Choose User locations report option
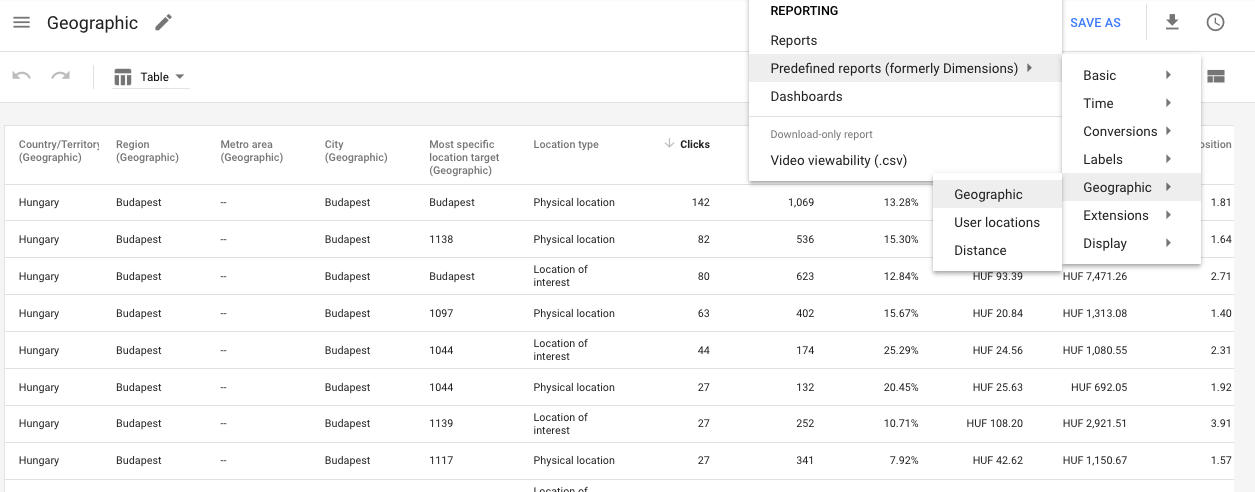Viewport: 1255px width, 492px height. (x=997, y=222)
